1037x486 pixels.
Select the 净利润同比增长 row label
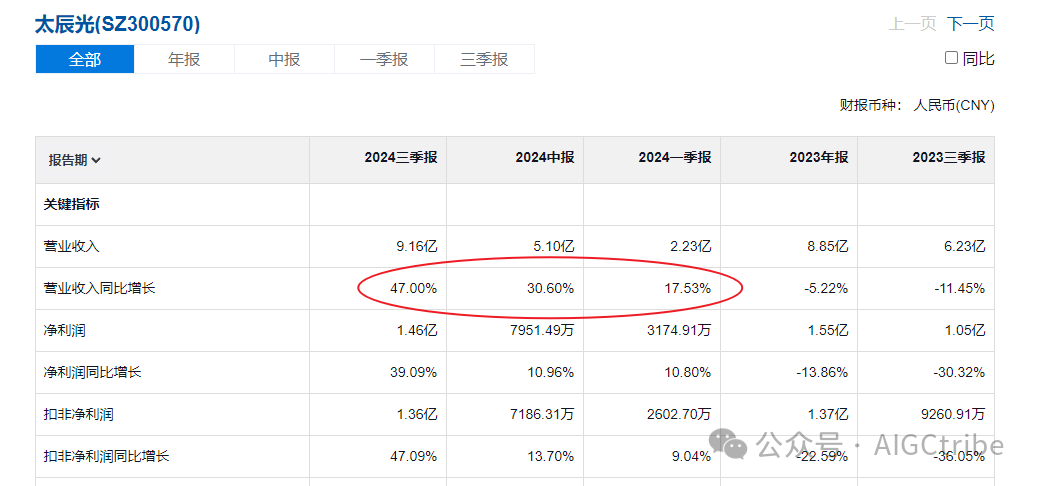click(92, 372)
